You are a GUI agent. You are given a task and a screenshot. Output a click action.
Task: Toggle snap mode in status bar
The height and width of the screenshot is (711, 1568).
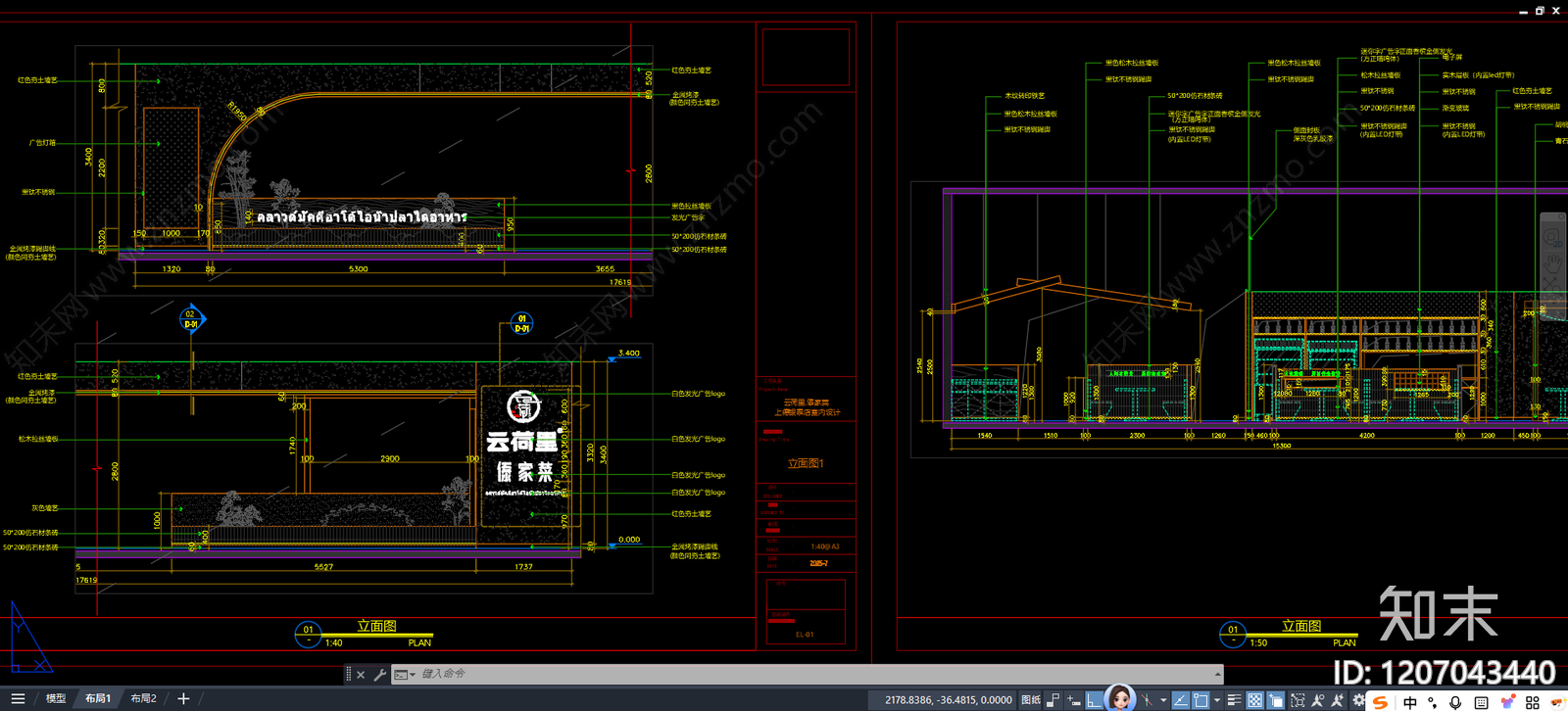point(1073,700)
